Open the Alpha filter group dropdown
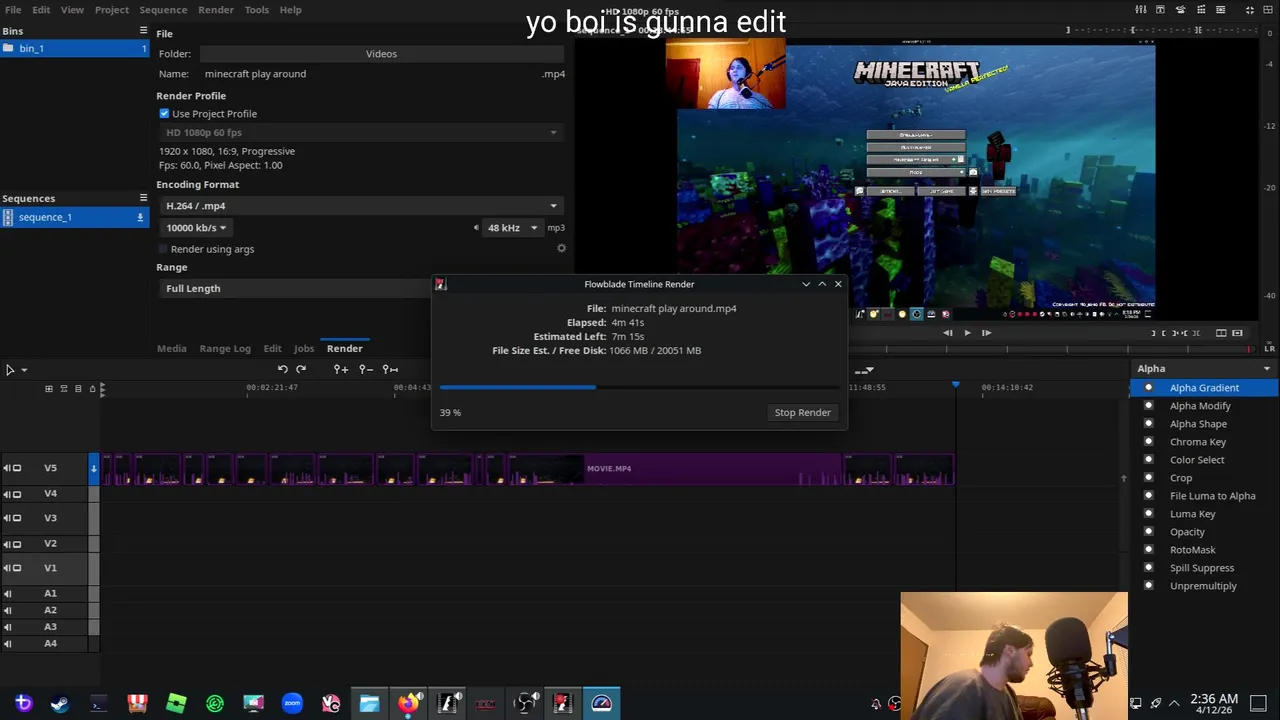Image resolution: width=1280 pixels, height=720 pixels. pyautogui.click(x=1204, y=369)
